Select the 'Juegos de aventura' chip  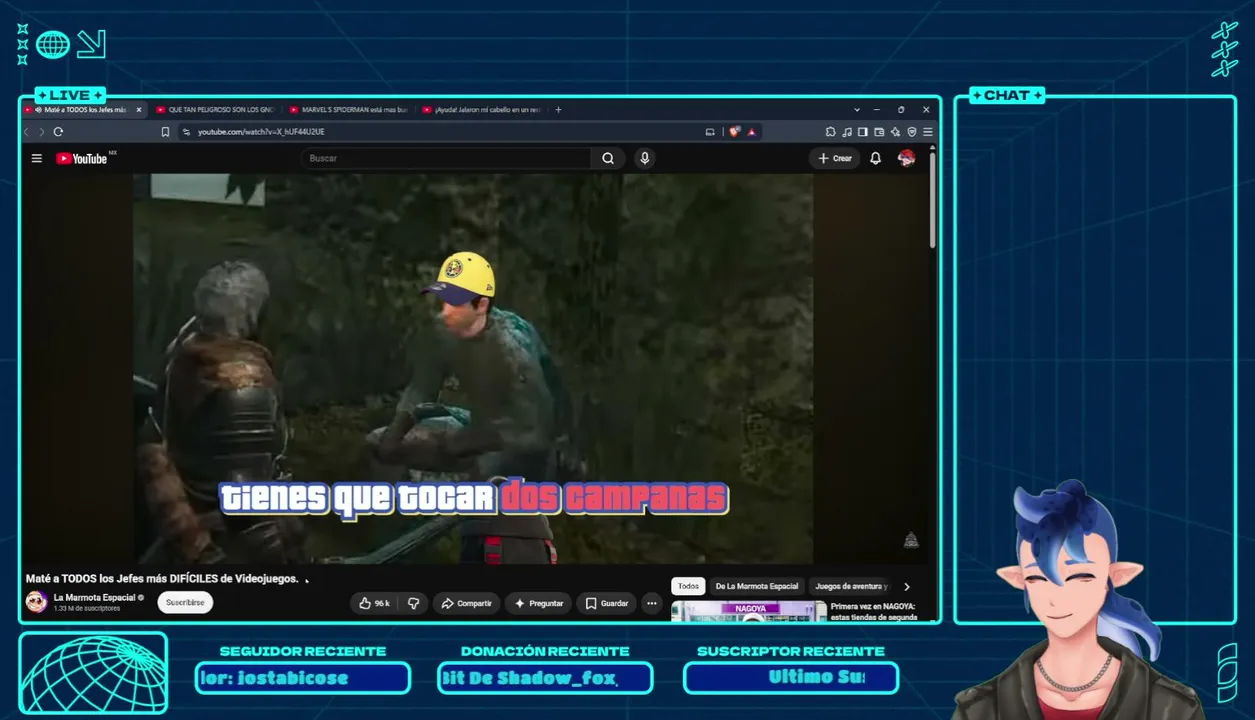[x=851, y=587]
